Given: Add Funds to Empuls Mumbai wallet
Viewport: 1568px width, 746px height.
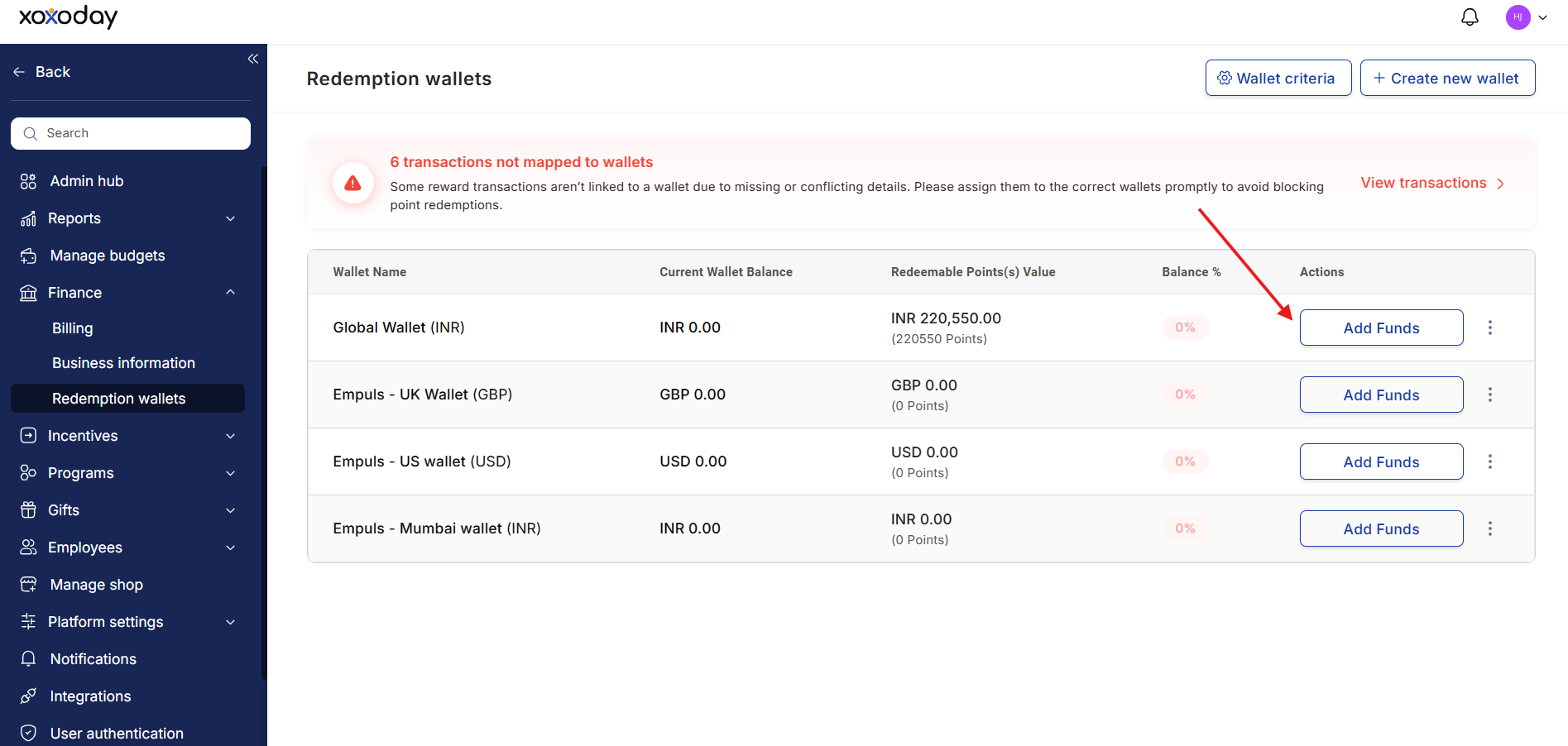Looking at the screenshot, I should 1381,528.
